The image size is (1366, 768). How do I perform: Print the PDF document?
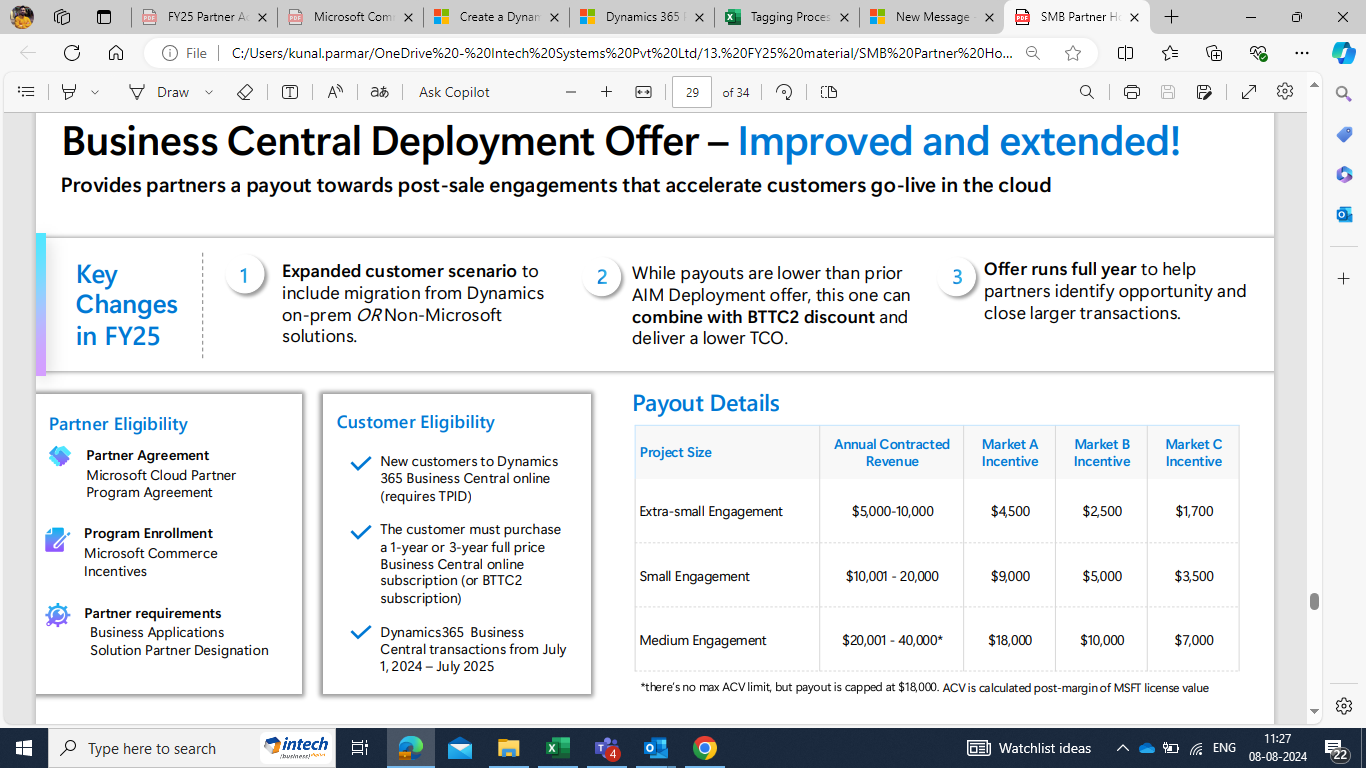click(x=1130, y=92)
